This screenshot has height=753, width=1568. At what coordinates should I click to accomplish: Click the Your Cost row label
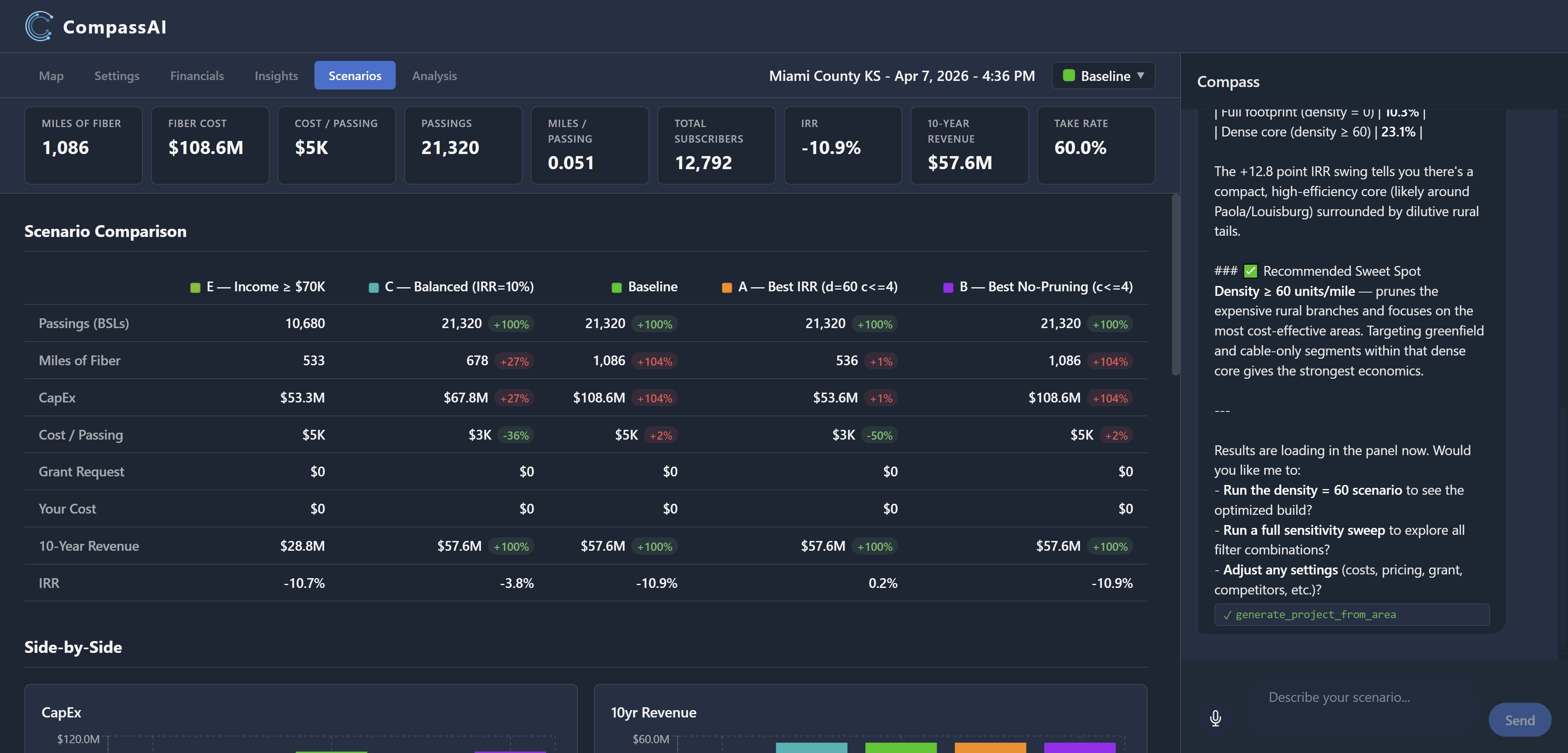click(x=67, y=509)
